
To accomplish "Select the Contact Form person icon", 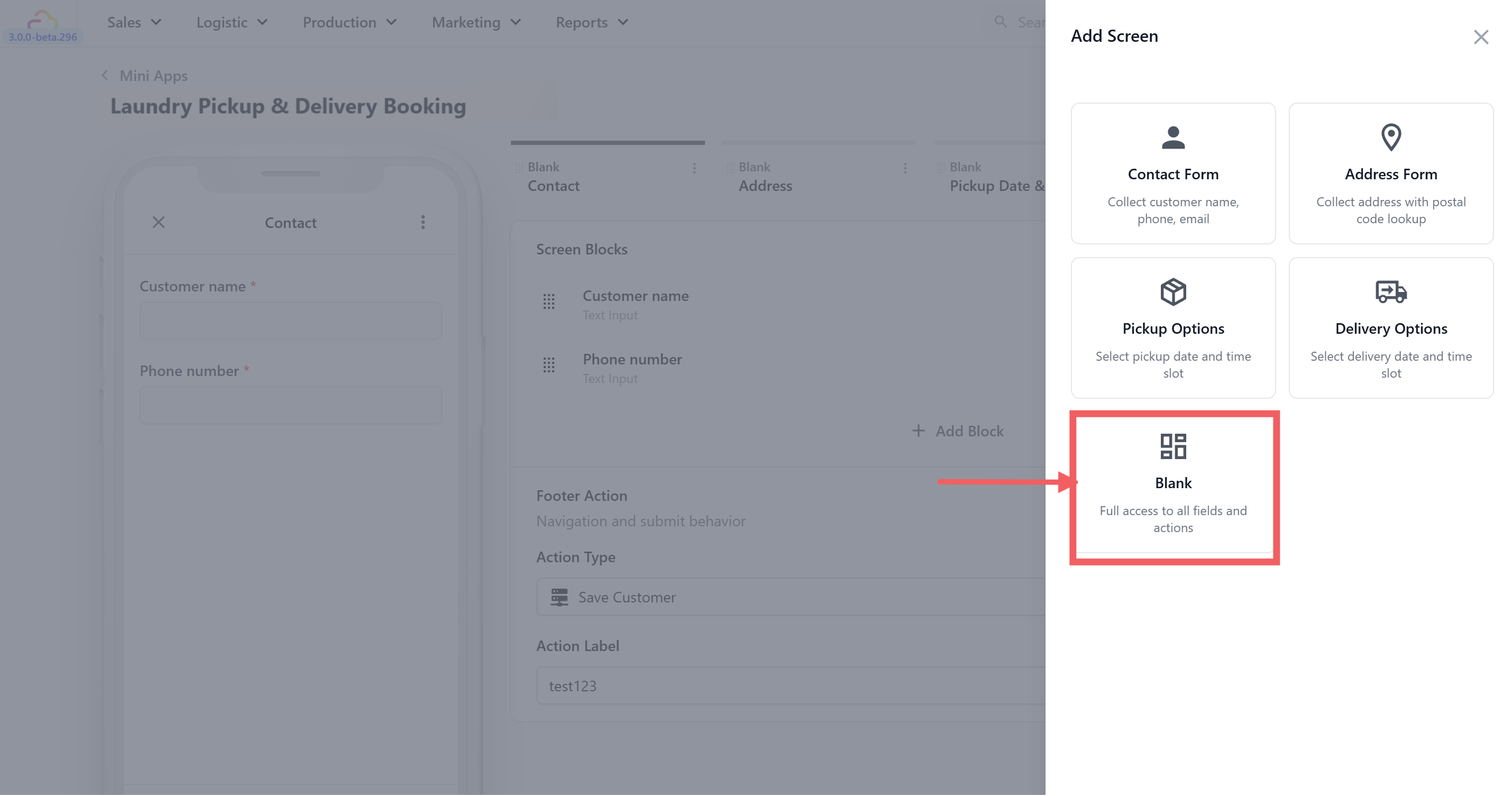I will click(x=1173, y=138).
